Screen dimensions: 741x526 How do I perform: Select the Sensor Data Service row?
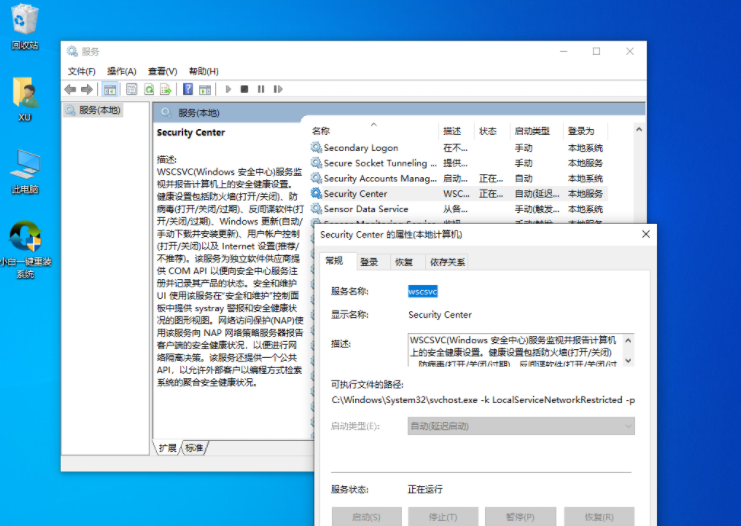coord(365,209)
